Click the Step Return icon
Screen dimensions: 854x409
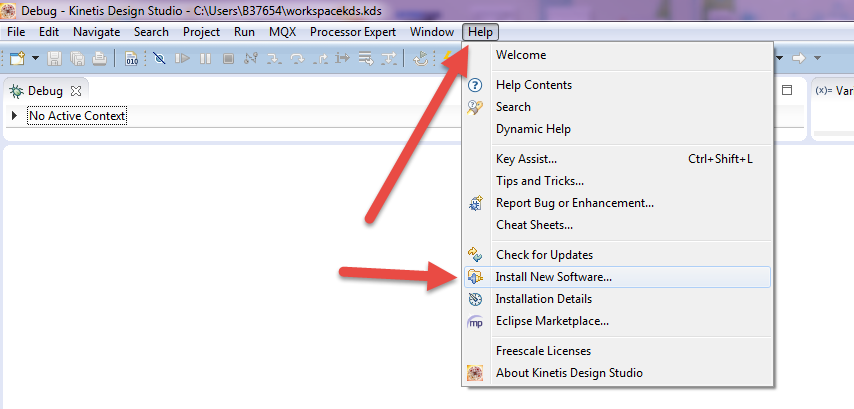point(320,58)
